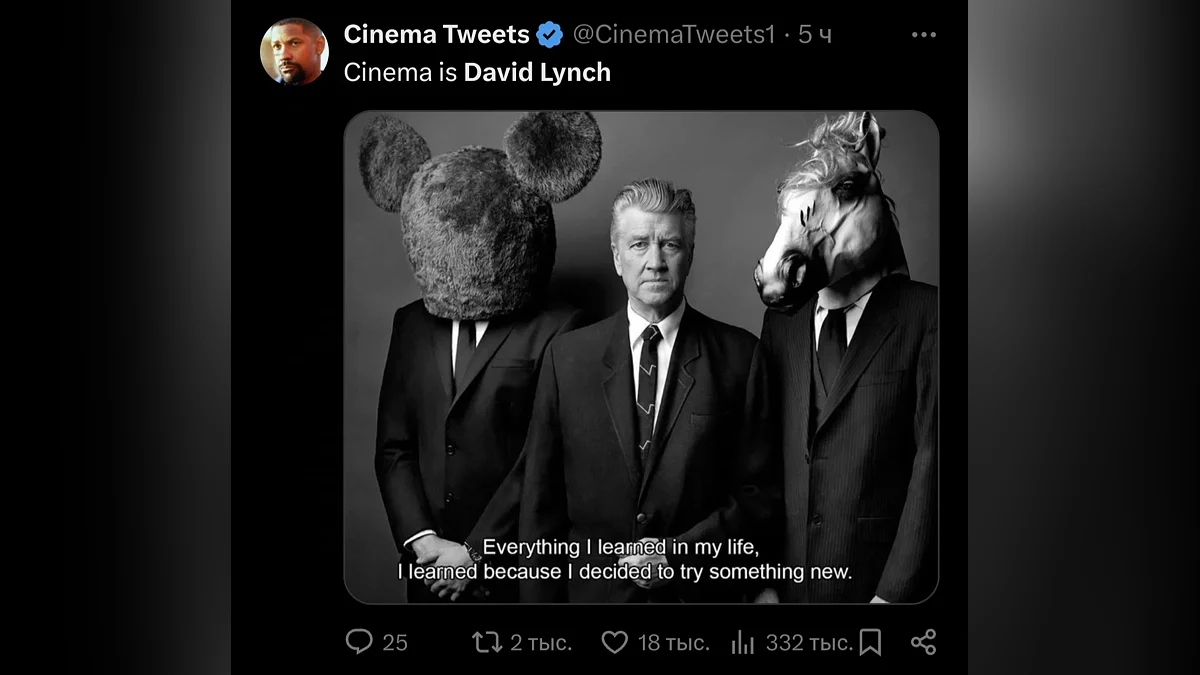
Task: Open the three-dot more options menu
Action: (923, 35)
